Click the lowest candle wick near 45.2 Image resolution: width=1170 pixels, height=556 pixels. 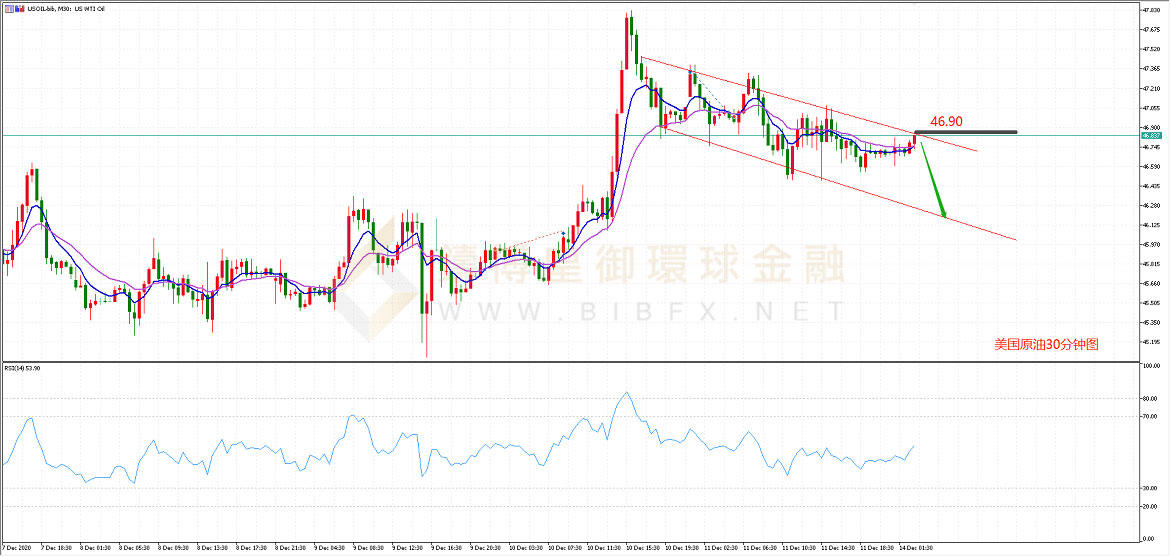coord(426,354)
